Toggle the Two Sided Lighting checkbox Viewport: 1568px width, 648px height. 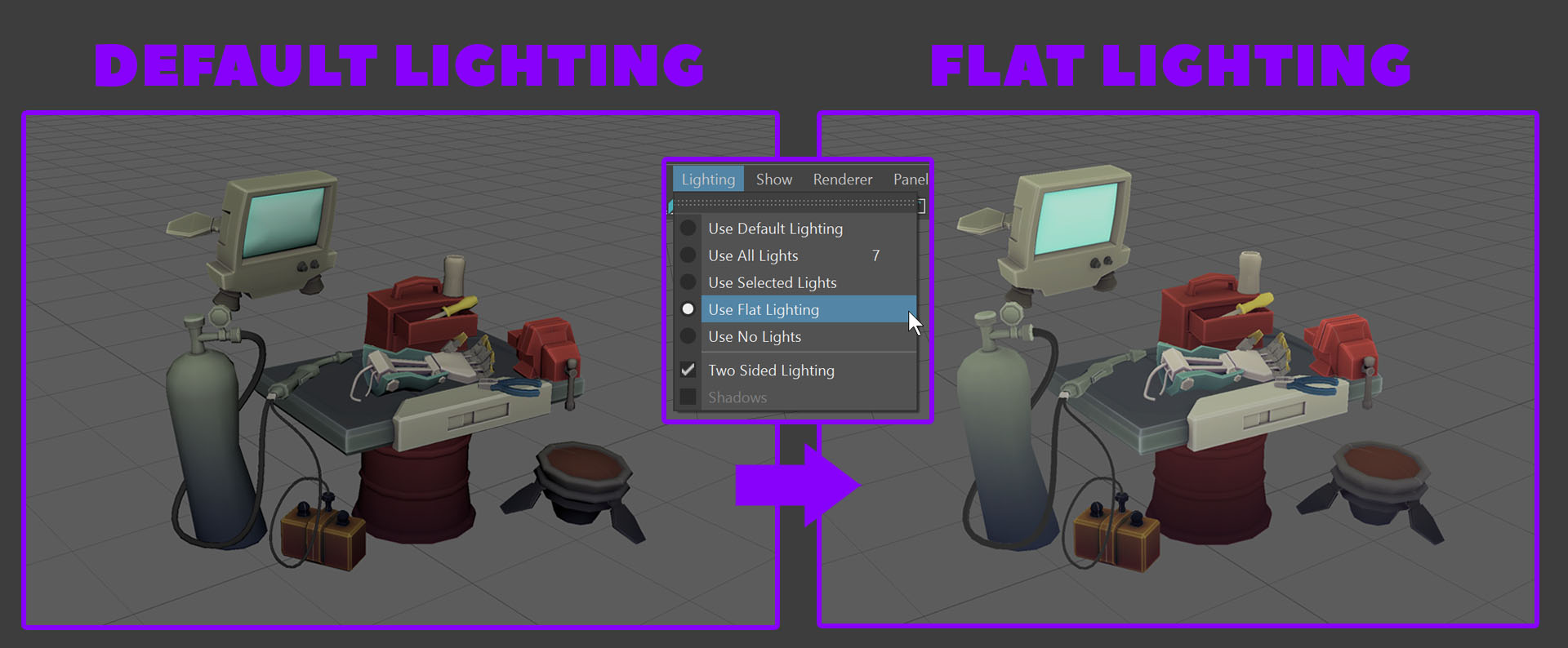coord(688,371)
